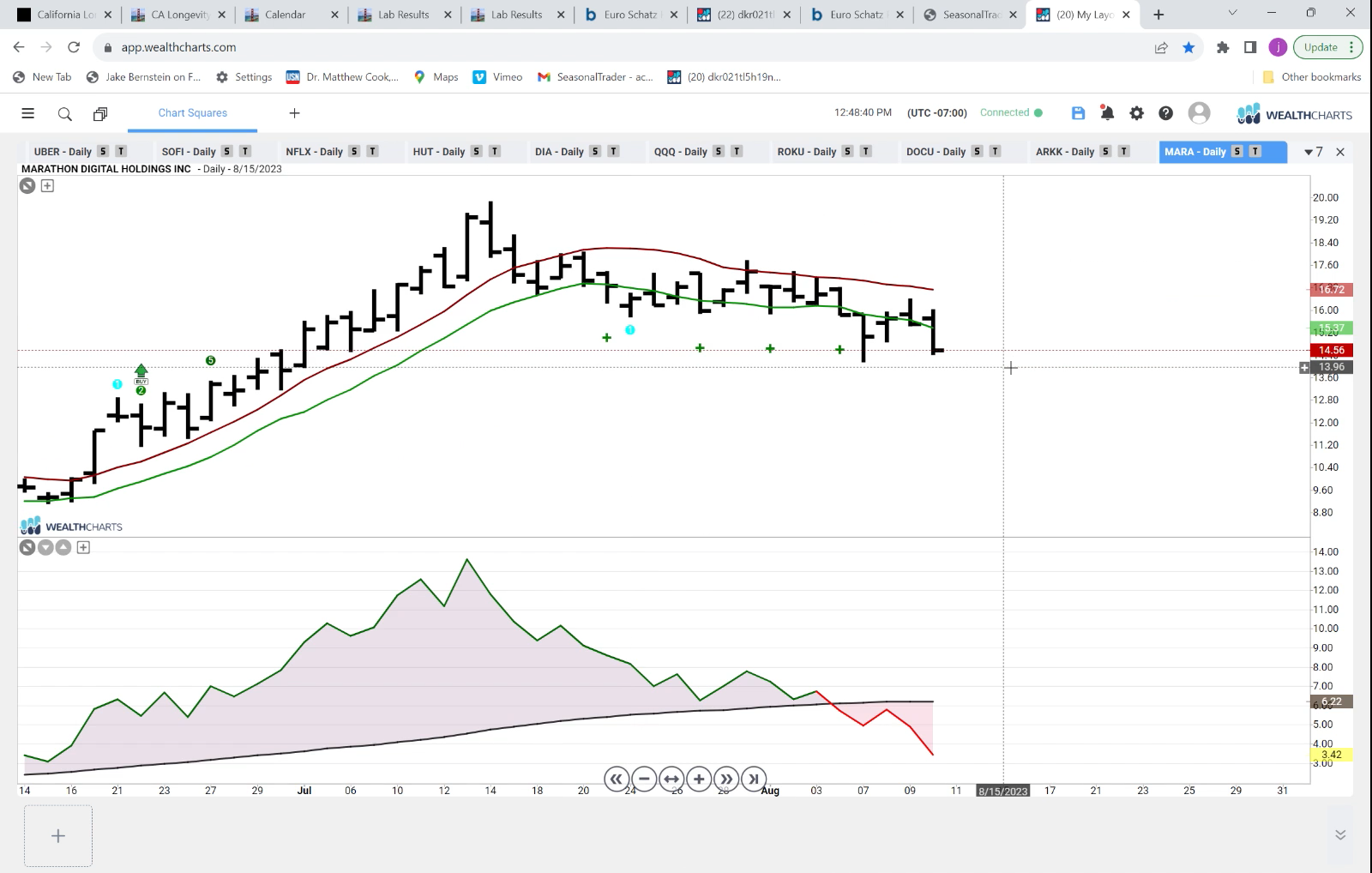Screen dimensions: 1372x873
Task: Click the 8/15/2023 date label on axis
Action: pos(1002,791)
